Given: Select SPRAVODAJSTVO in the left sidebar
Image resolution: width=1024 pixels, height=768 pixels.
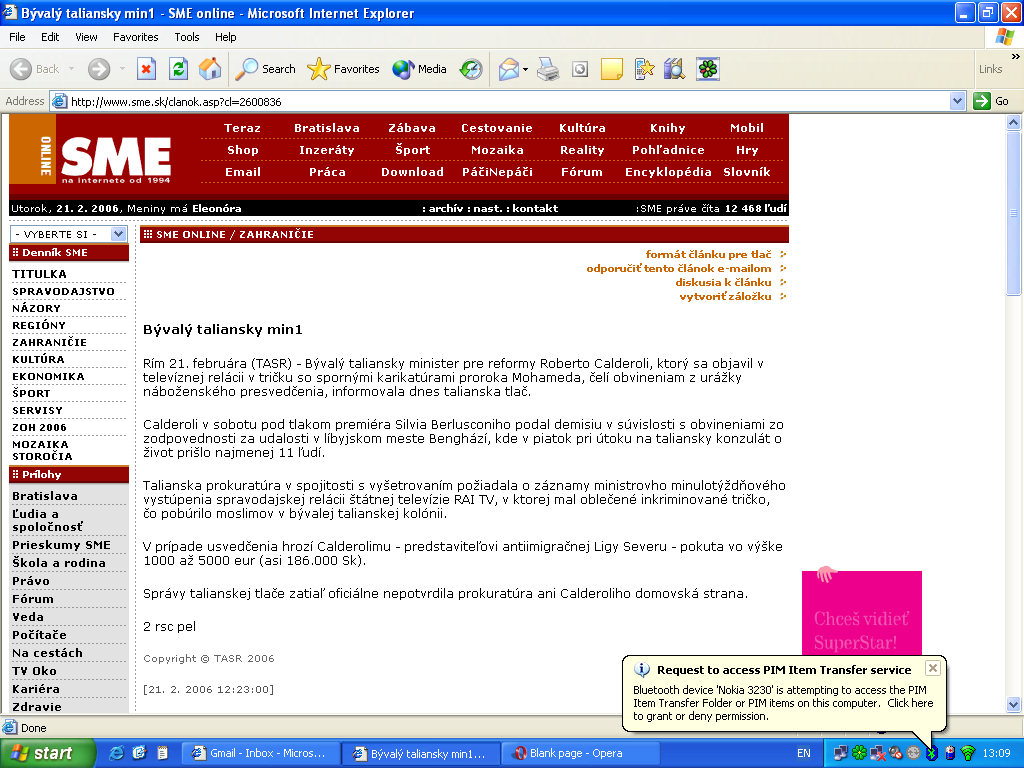Looking at the screenshot, I should point(63,291).
